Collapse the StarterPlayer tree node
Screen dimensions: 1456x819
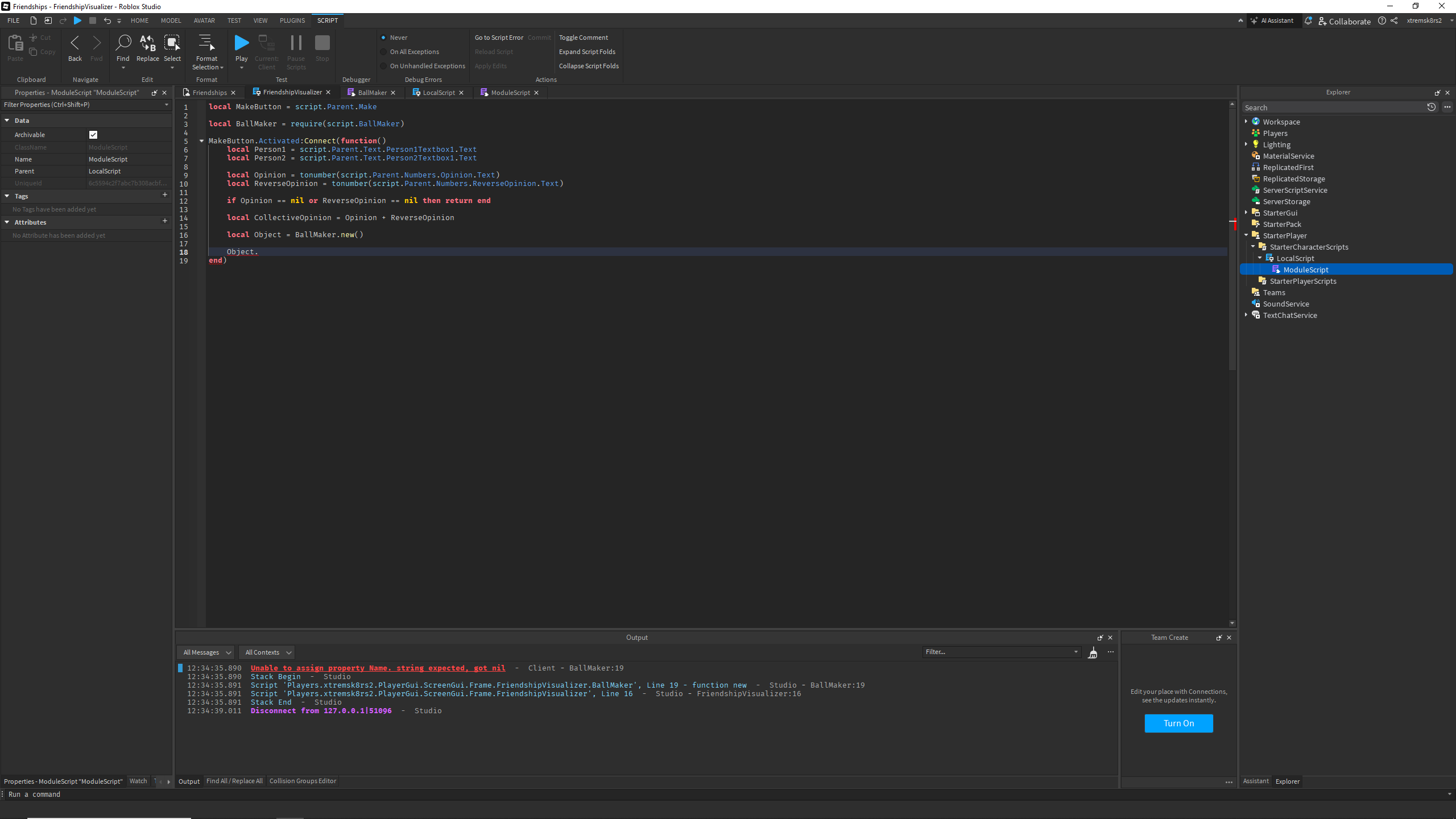(1246, 235)
